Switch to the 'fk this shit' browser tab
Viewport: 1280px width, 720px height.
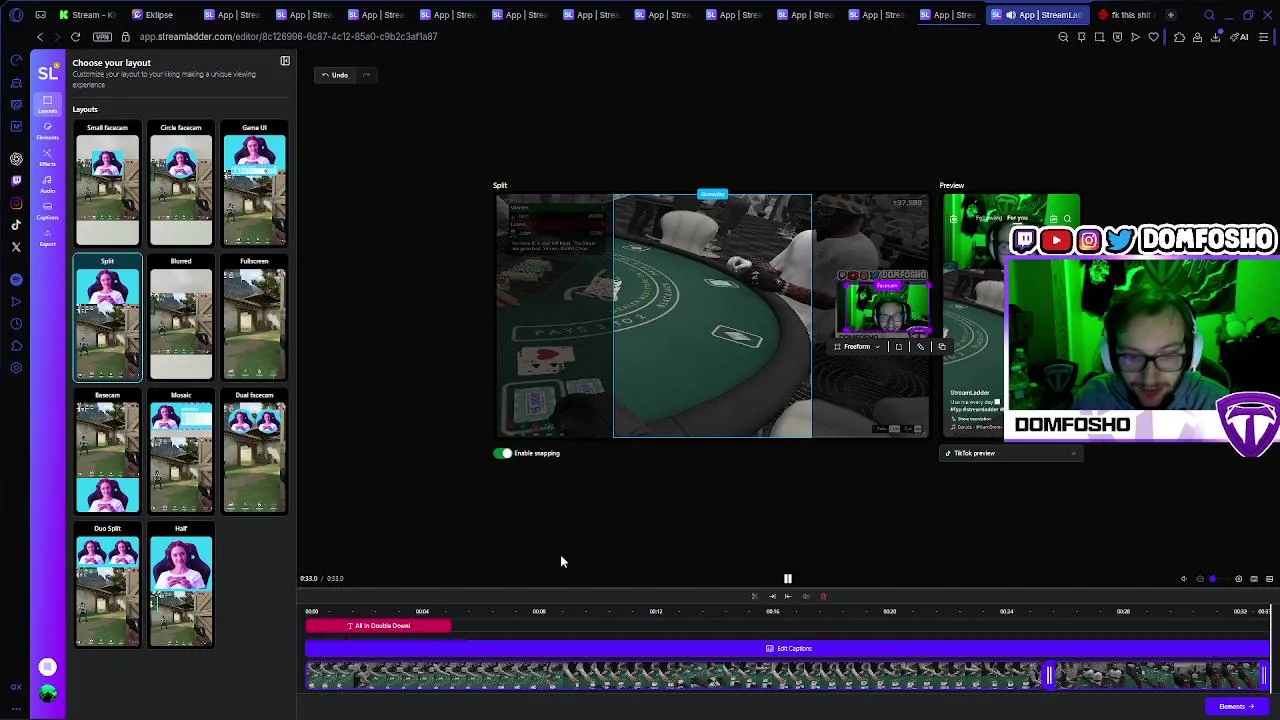[x=1125, y=15]
